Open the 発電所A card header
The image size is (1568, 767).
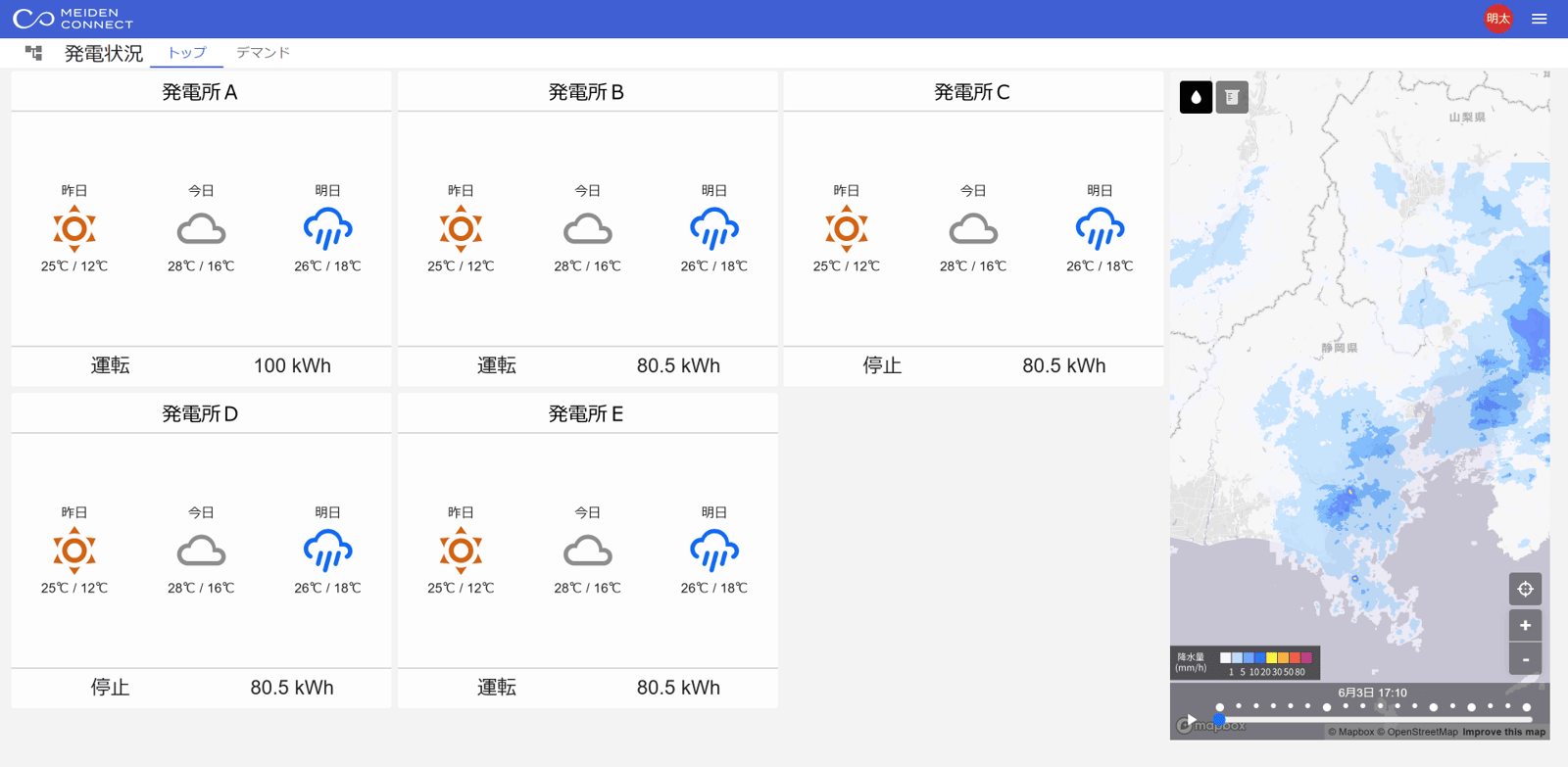tap(201, 92)
